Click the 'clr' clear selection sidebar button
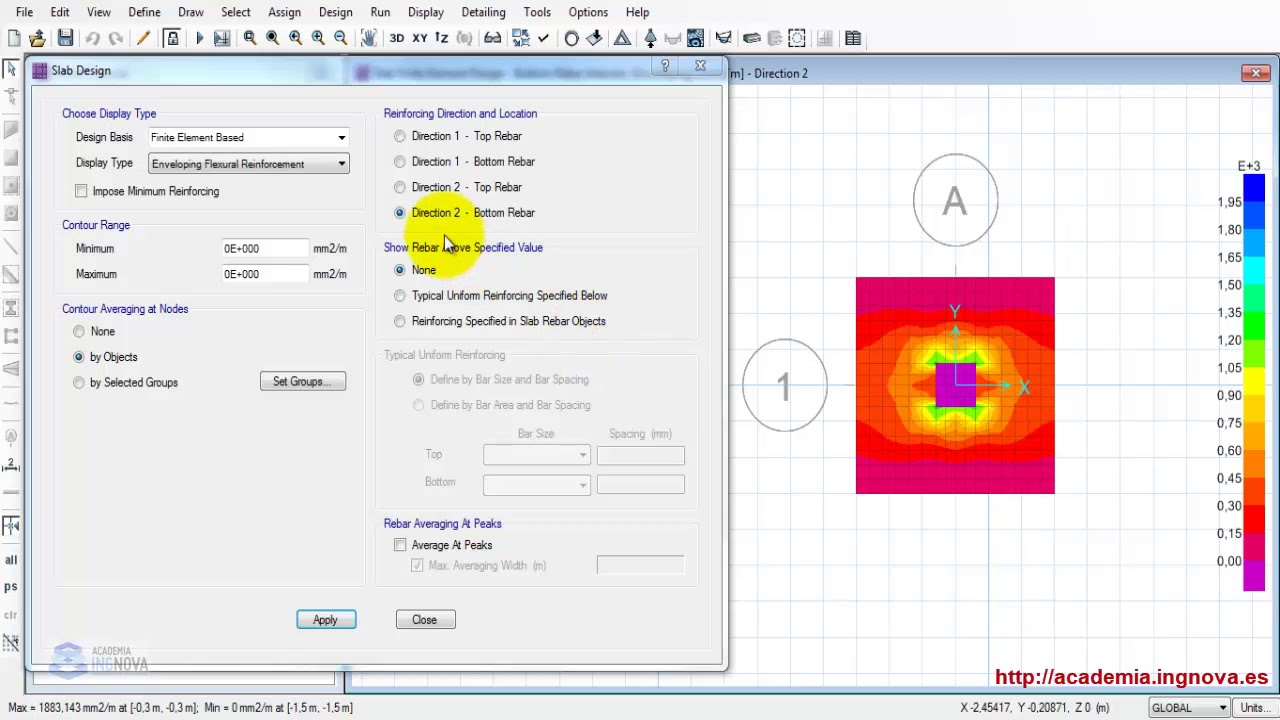The width and height of the screenshot is (1280, 720). pyautogui.click(x=11, y=614)
